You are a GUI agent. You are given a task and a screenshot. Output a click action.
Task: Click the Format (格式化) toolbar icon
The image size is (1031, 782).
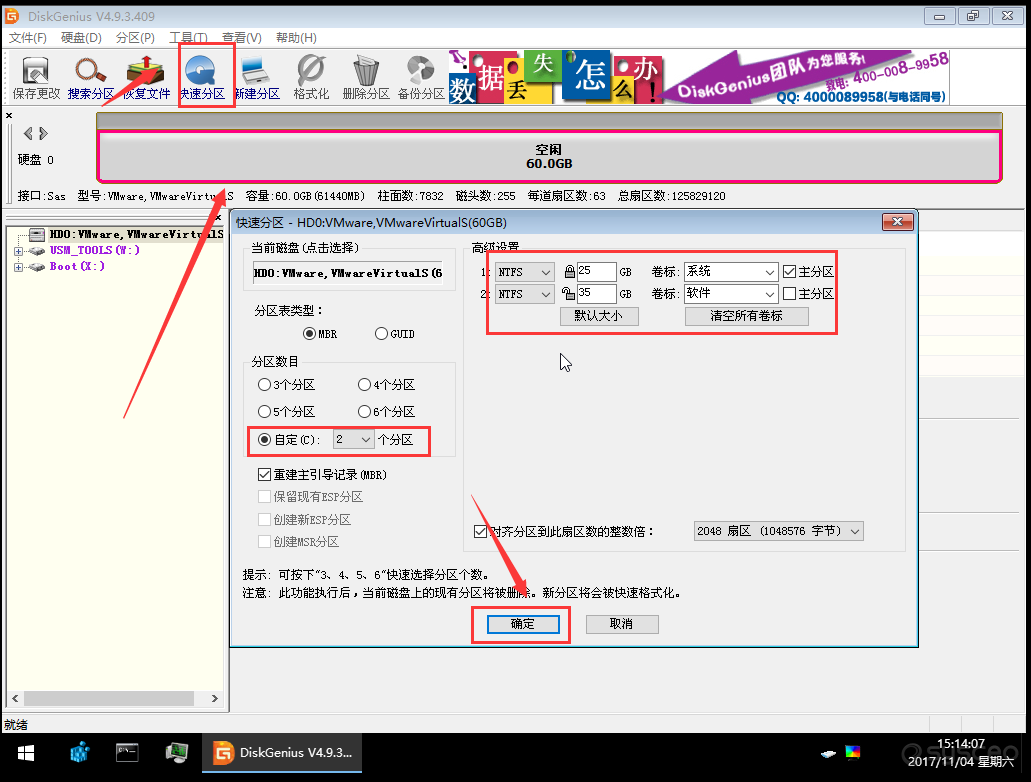[311, 78]
